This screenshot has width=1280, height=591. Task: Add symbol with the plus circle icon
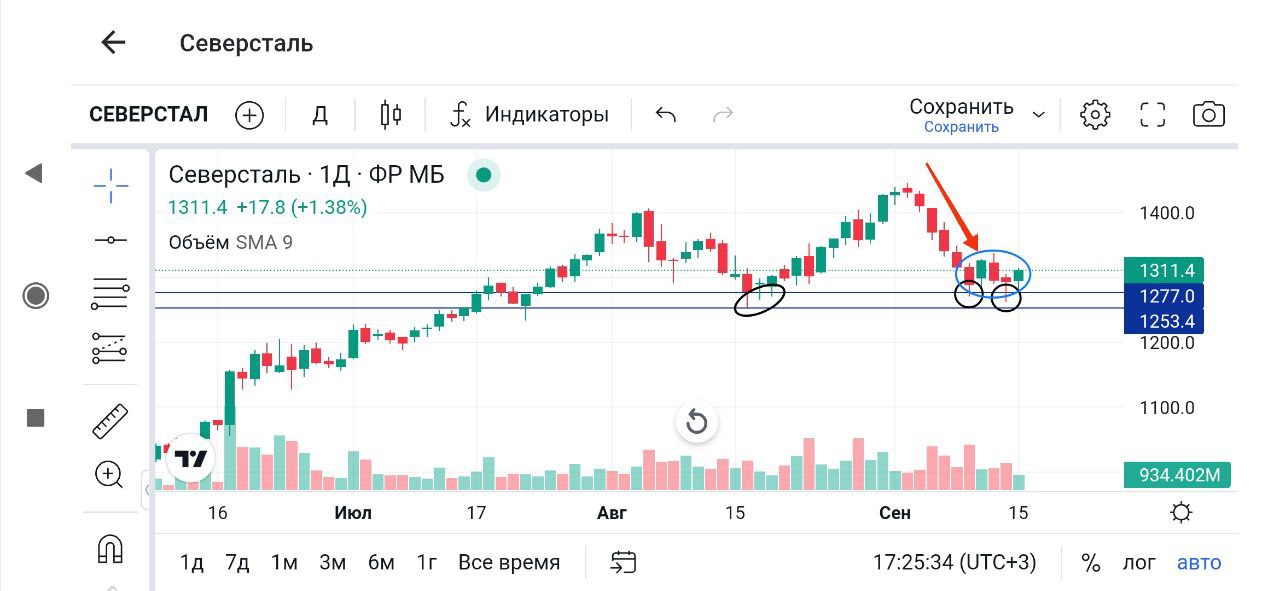[x=249, y=115]
